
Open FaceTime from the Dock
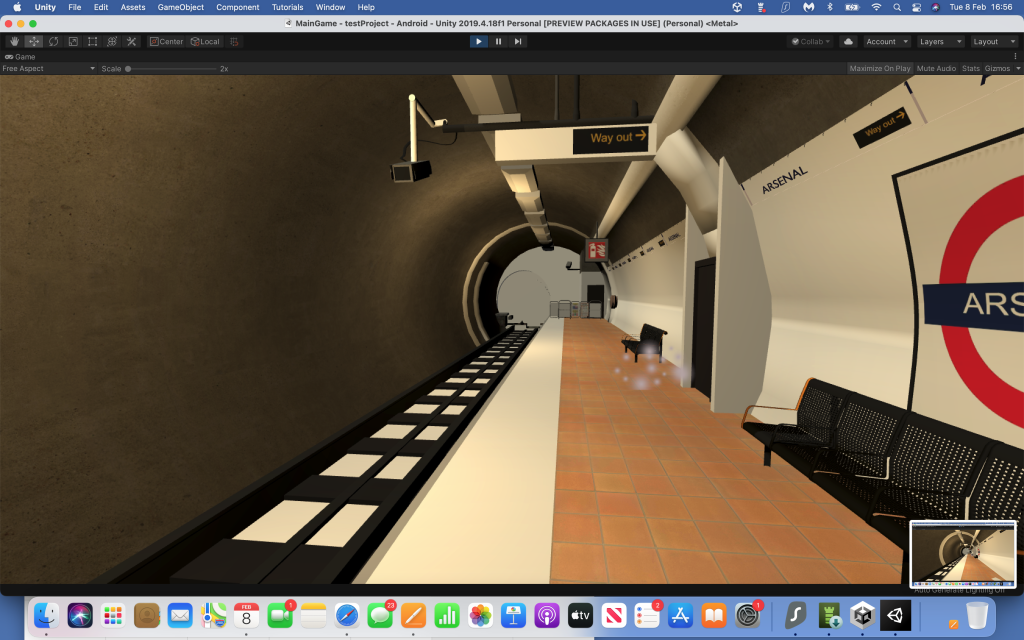point(280,615)
